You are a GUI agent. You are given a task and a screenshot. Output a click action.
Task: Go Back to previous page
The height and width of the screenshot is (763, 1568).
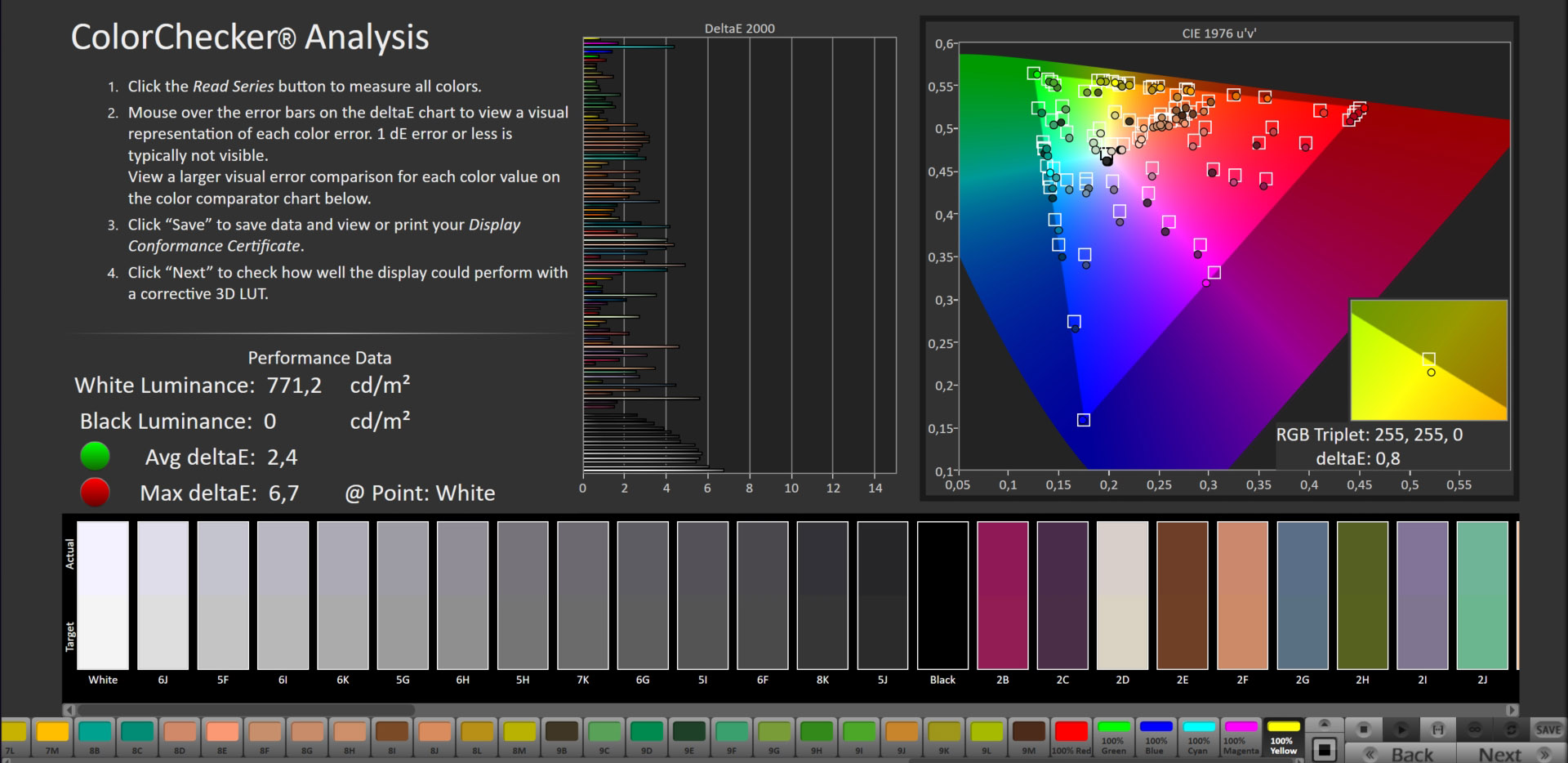tap(1400, 753)
